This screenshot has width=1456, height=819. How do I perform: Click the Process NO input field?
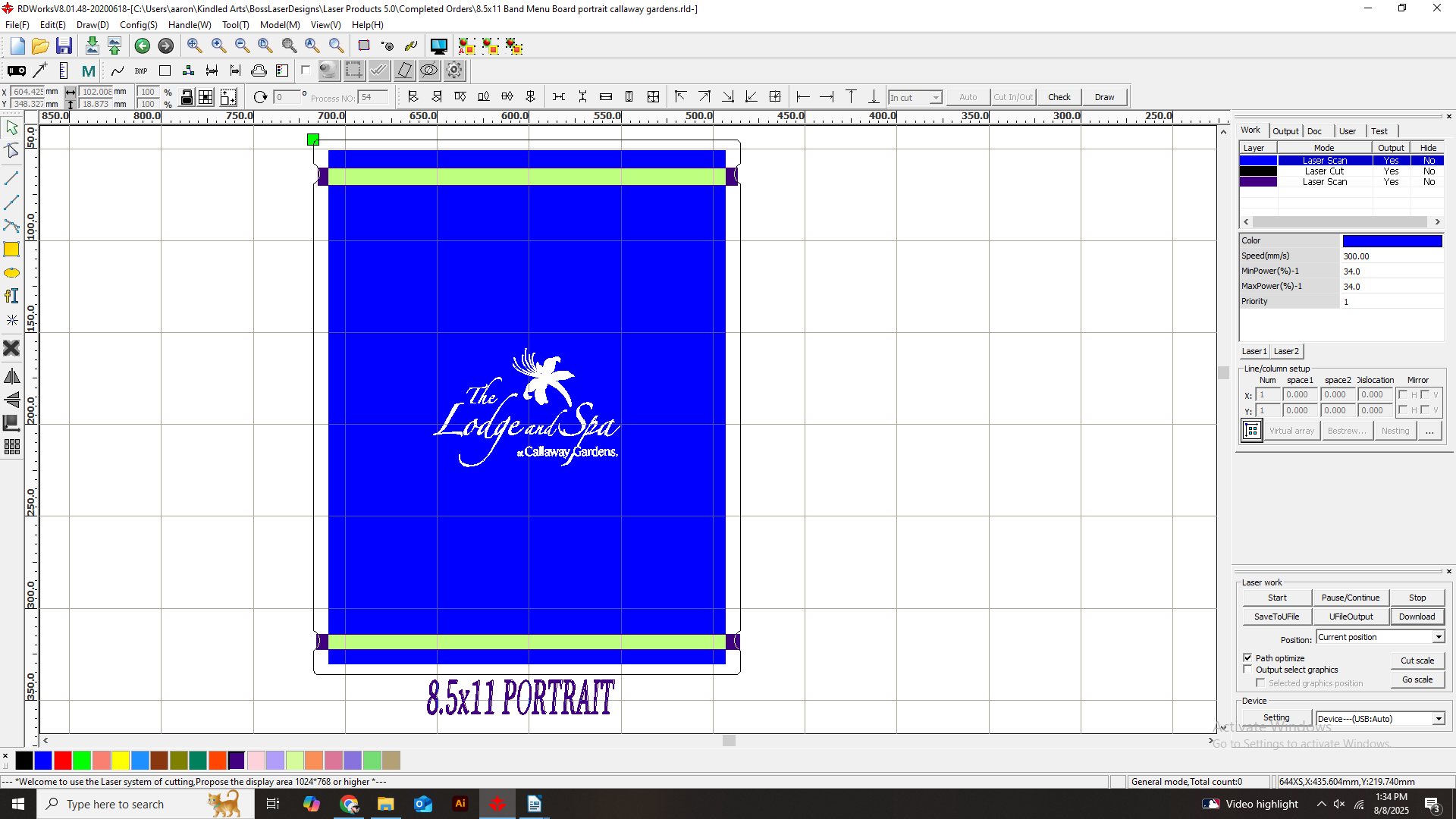pyautogui.click(x=374, y=97)
